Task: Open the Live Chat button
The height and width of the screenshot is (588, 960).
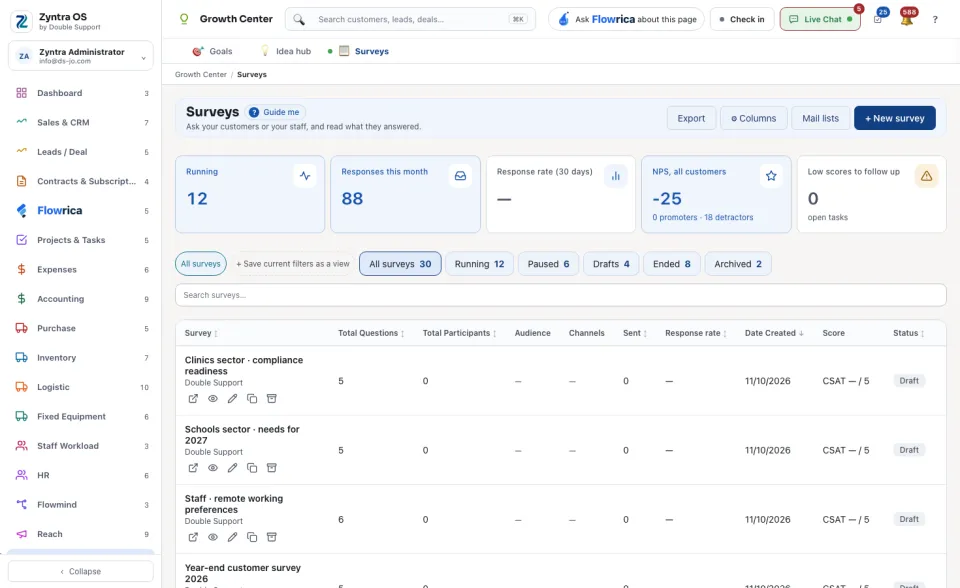Action: coord(820,19)
